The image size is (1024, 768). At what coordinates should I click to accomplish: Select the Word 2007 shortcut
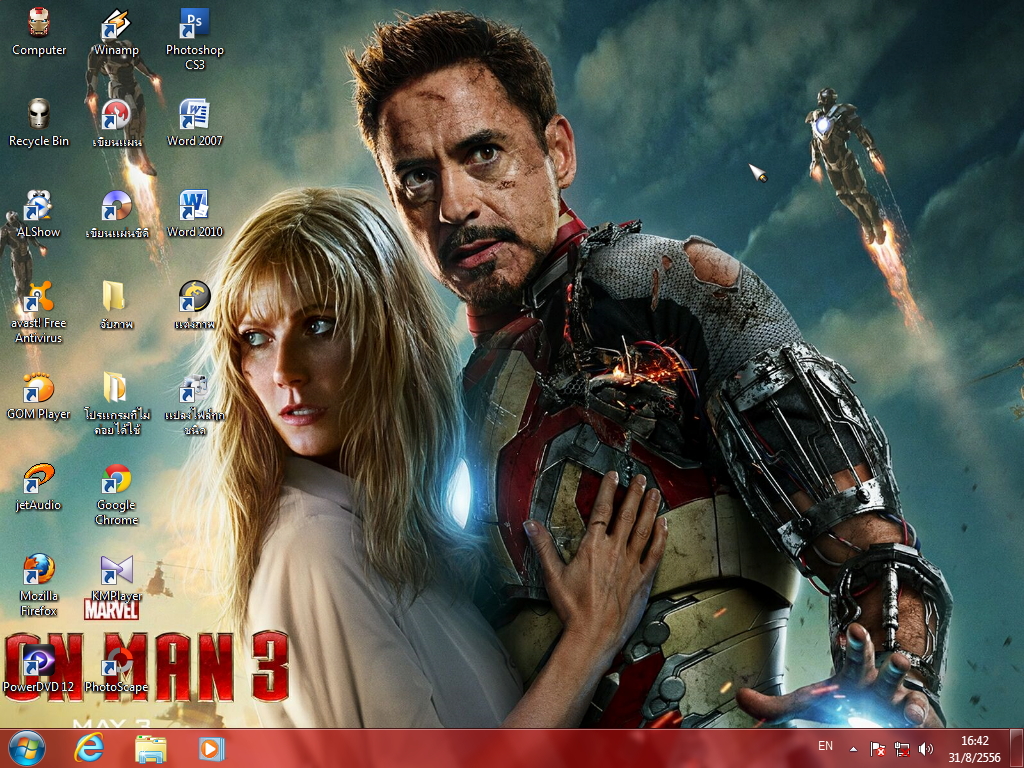point(195,123)
